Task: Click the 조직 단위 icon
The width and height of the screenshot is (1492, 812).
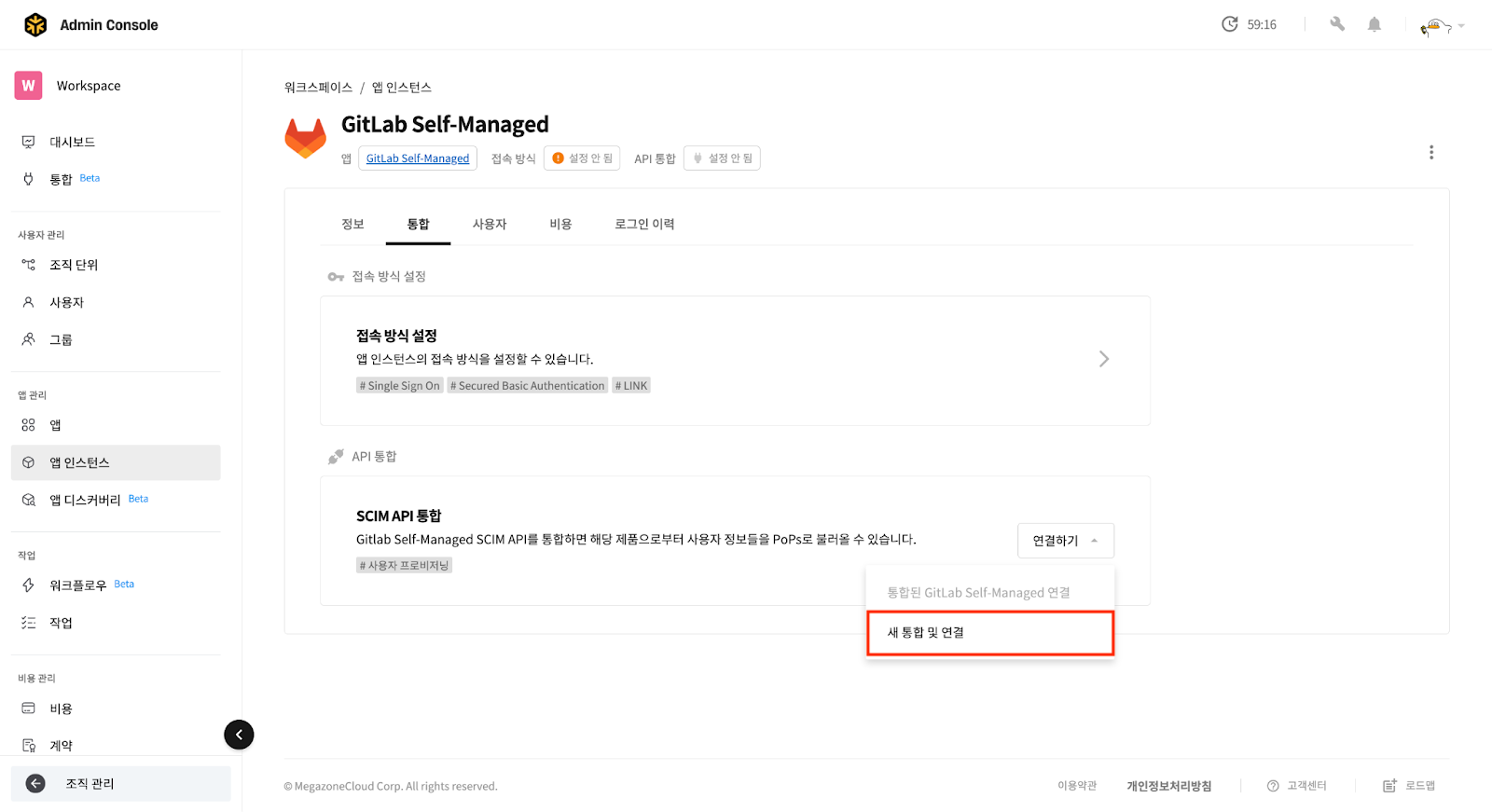Action: (29, 265)
